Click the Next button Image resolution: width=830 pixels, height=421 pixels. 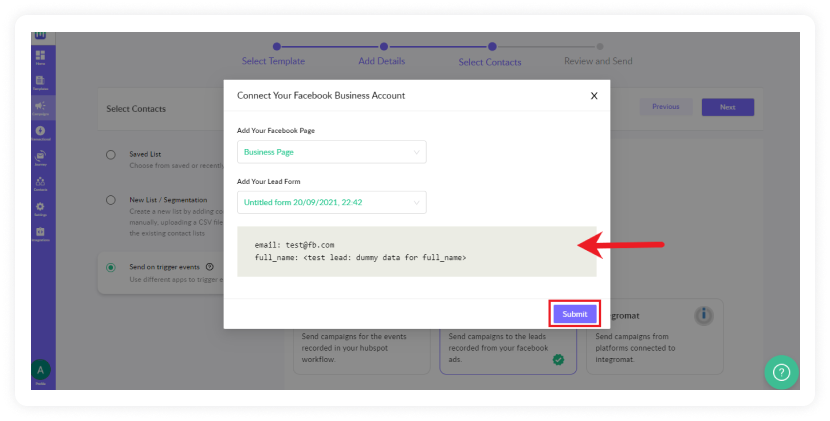tap(728, 107)
